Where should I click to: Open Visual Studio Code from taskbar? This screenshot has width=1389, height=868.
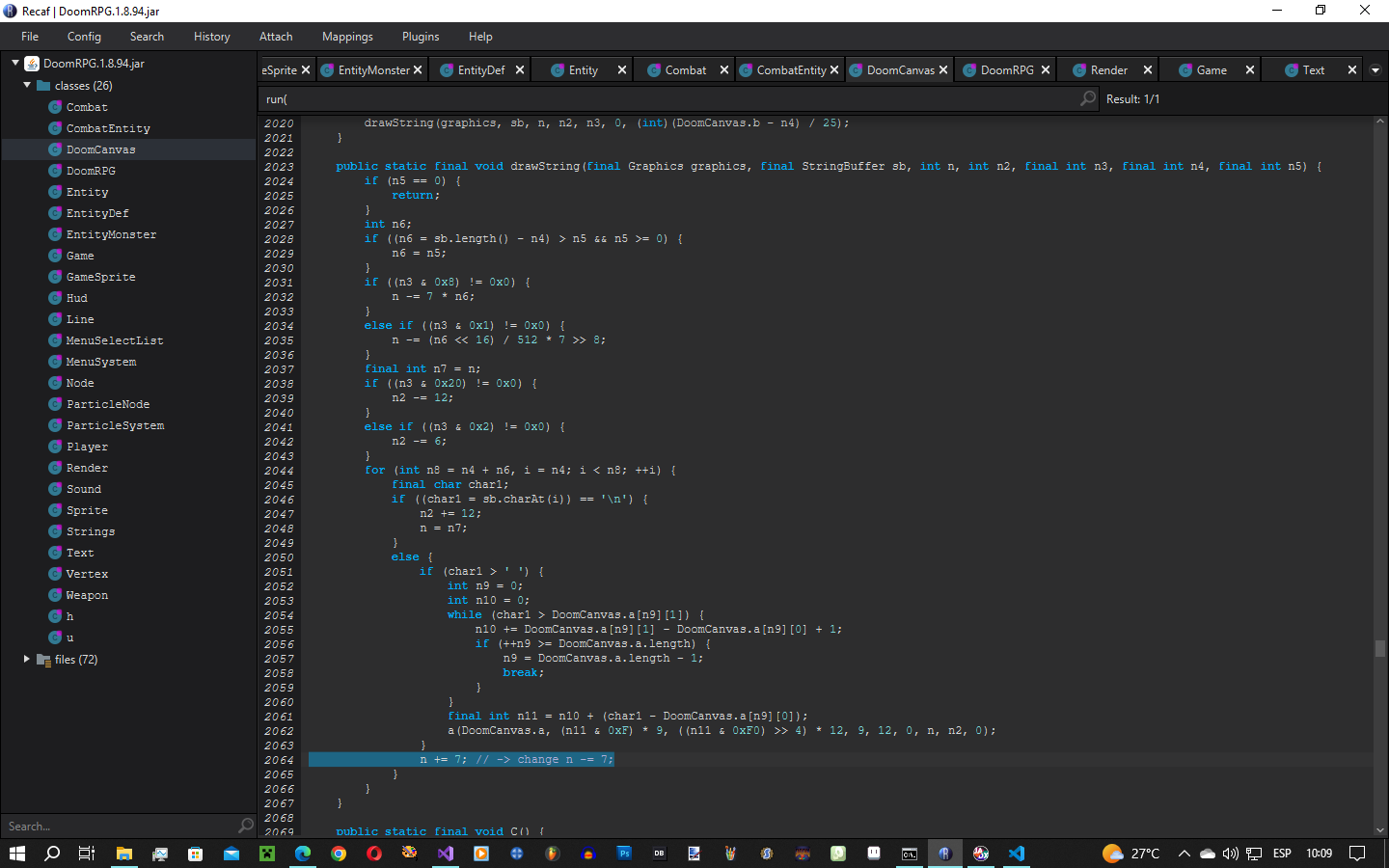click(1017, 854)
